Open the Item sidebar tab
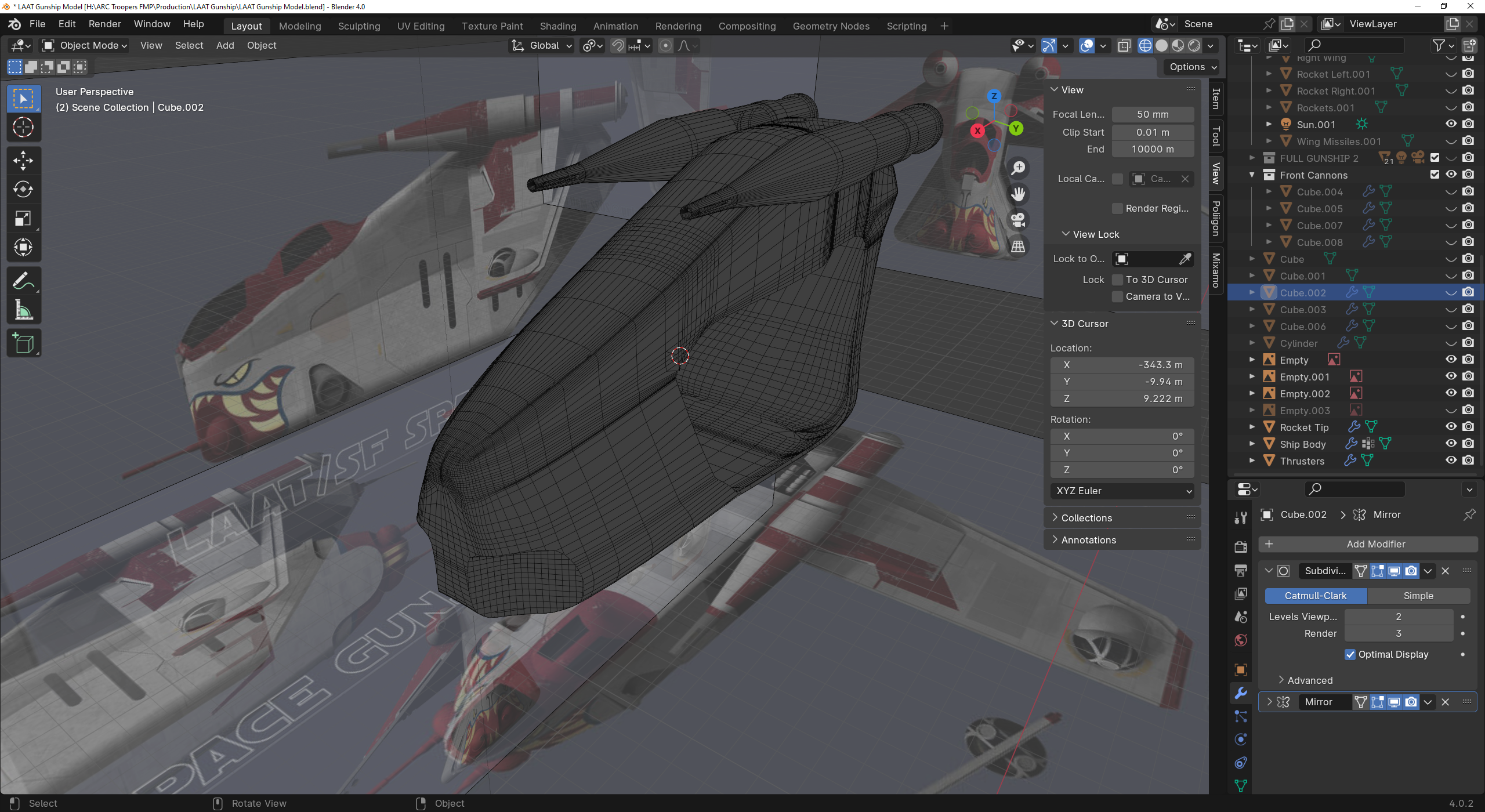Screen dimensions: 1485x812 (1216, 99)
